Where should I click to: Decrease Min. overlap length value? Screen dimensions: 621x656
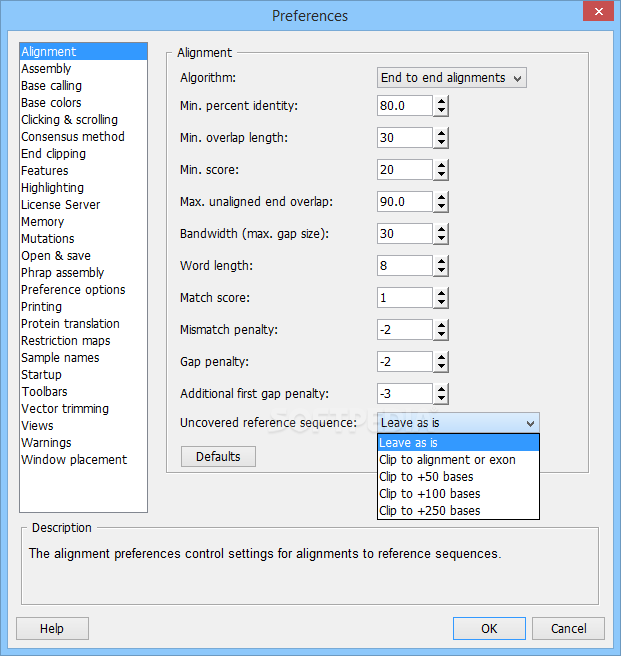click(441, 143)
